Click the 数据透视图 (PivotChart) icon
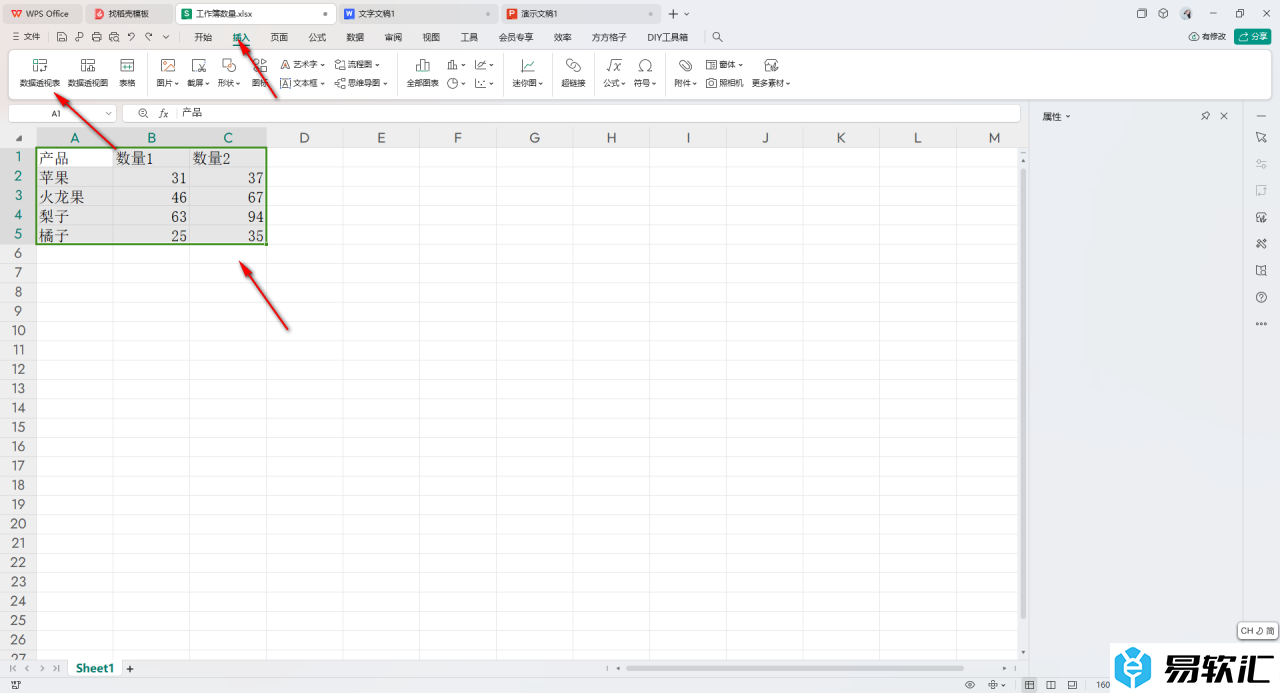 pos(88,73)
